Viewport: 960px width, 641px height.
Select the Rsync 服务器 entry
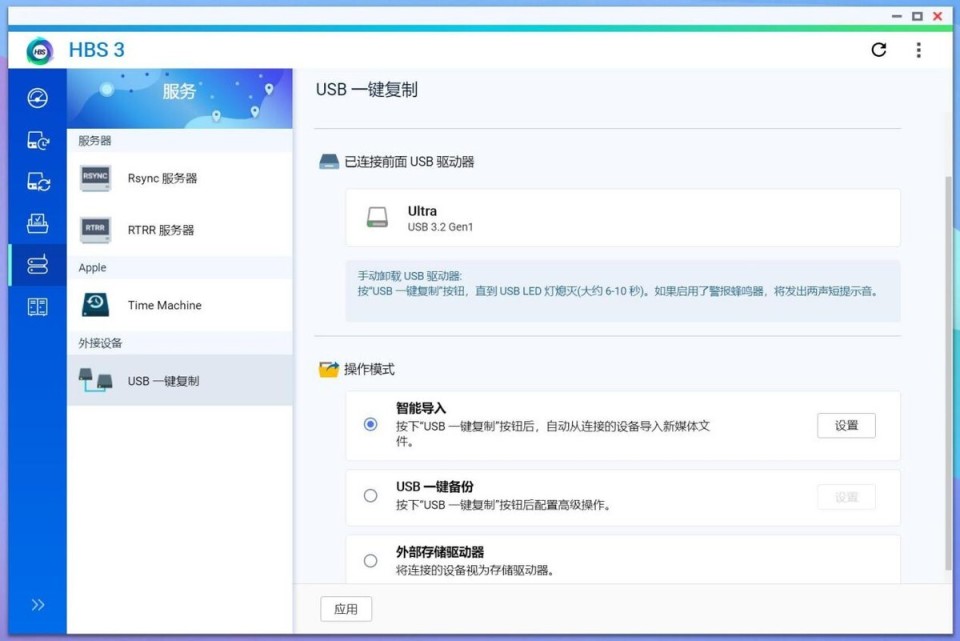pos(160,178)
